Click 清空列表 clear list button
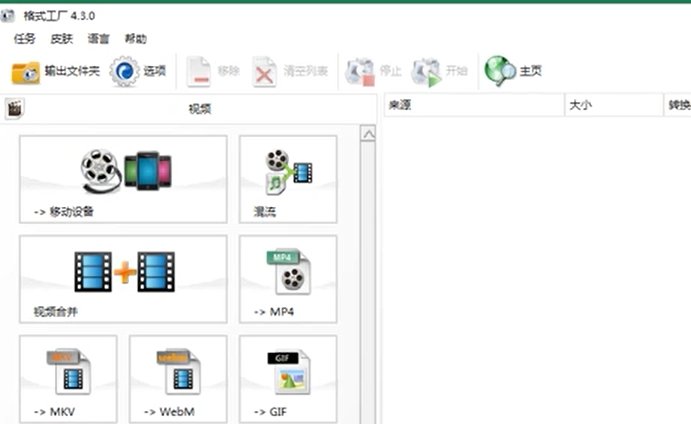Screen dimensions: 691x424 pos(290,71)
